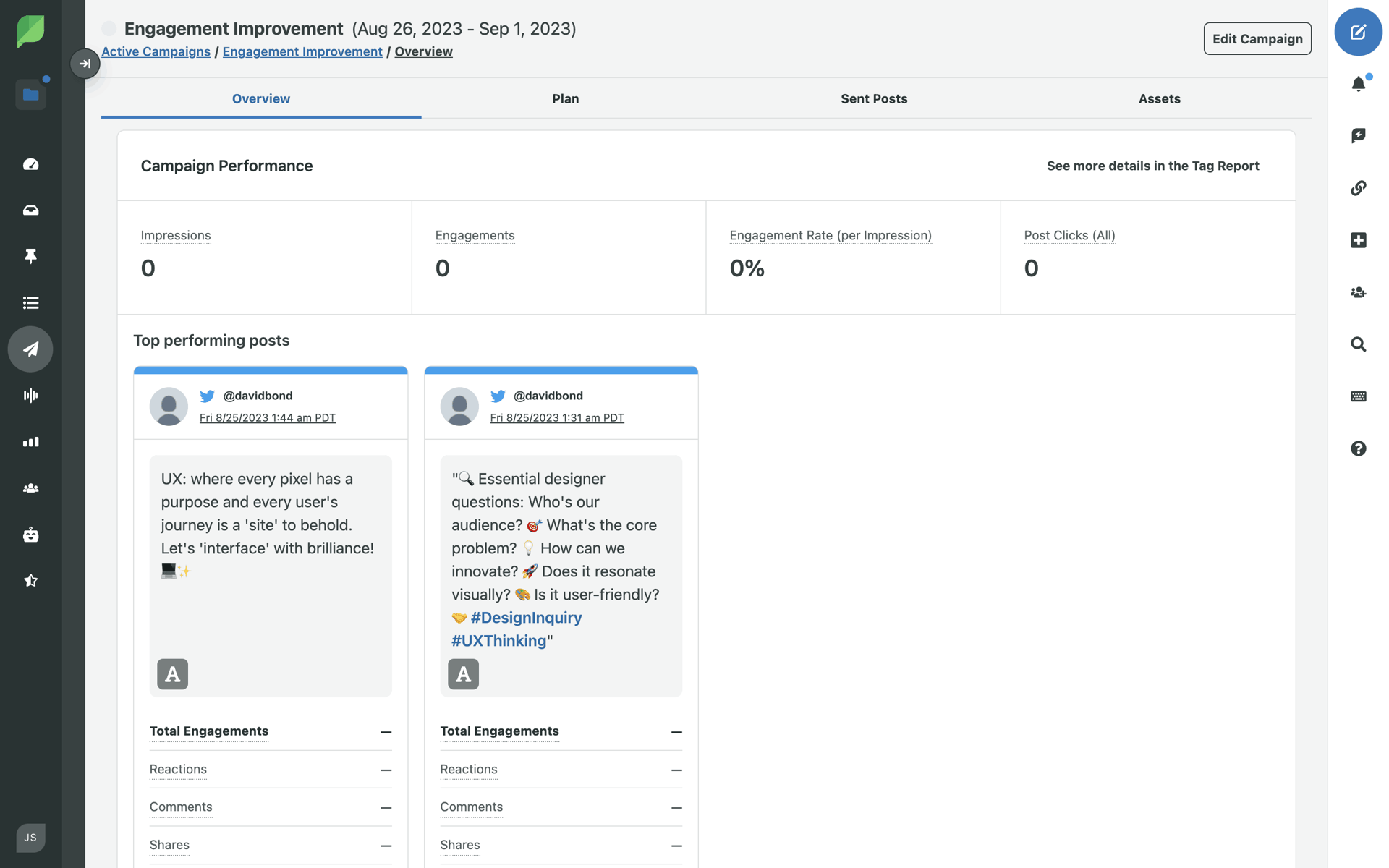
Task: Click the Sprout Social leaf logo
Action: point(30,31)
